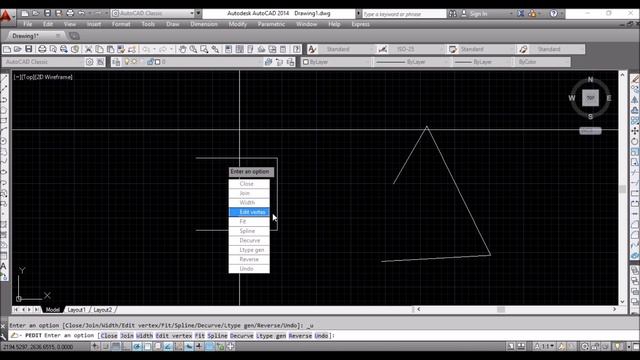Open the Draw menu
Screen dimensions: 640x360
coord(173,24)
